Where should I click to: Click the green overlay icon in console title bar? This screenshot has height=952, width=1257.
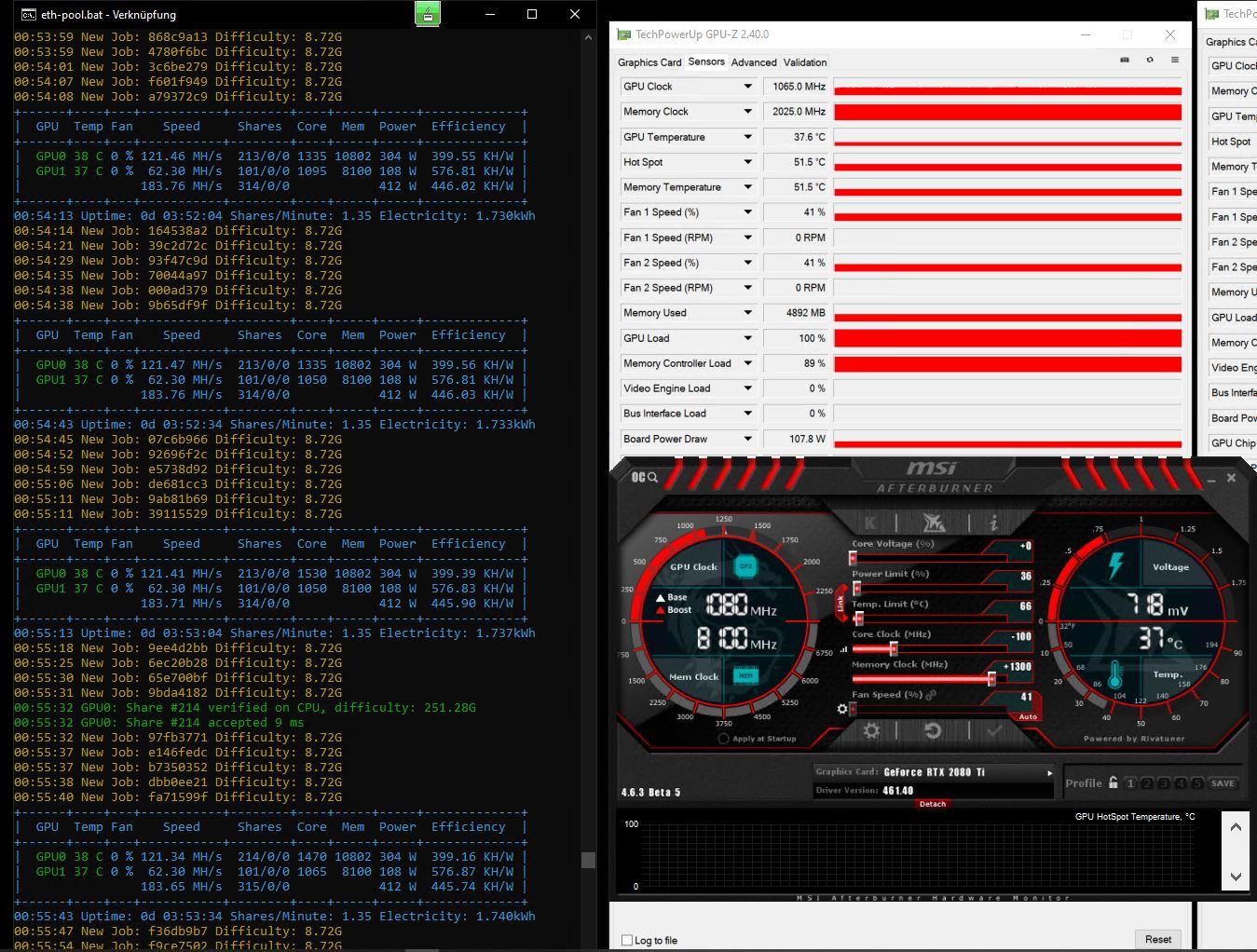pos(427,14)
